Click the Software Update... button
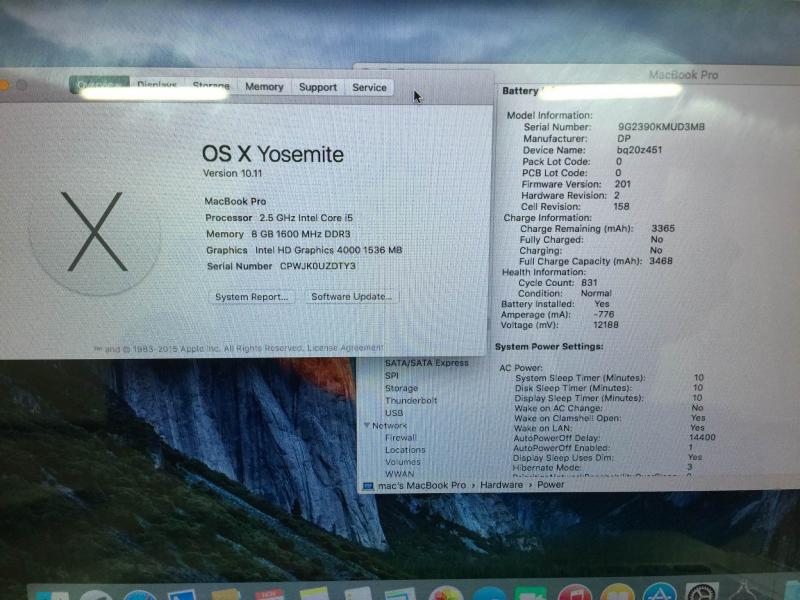 tap(352, 296)
